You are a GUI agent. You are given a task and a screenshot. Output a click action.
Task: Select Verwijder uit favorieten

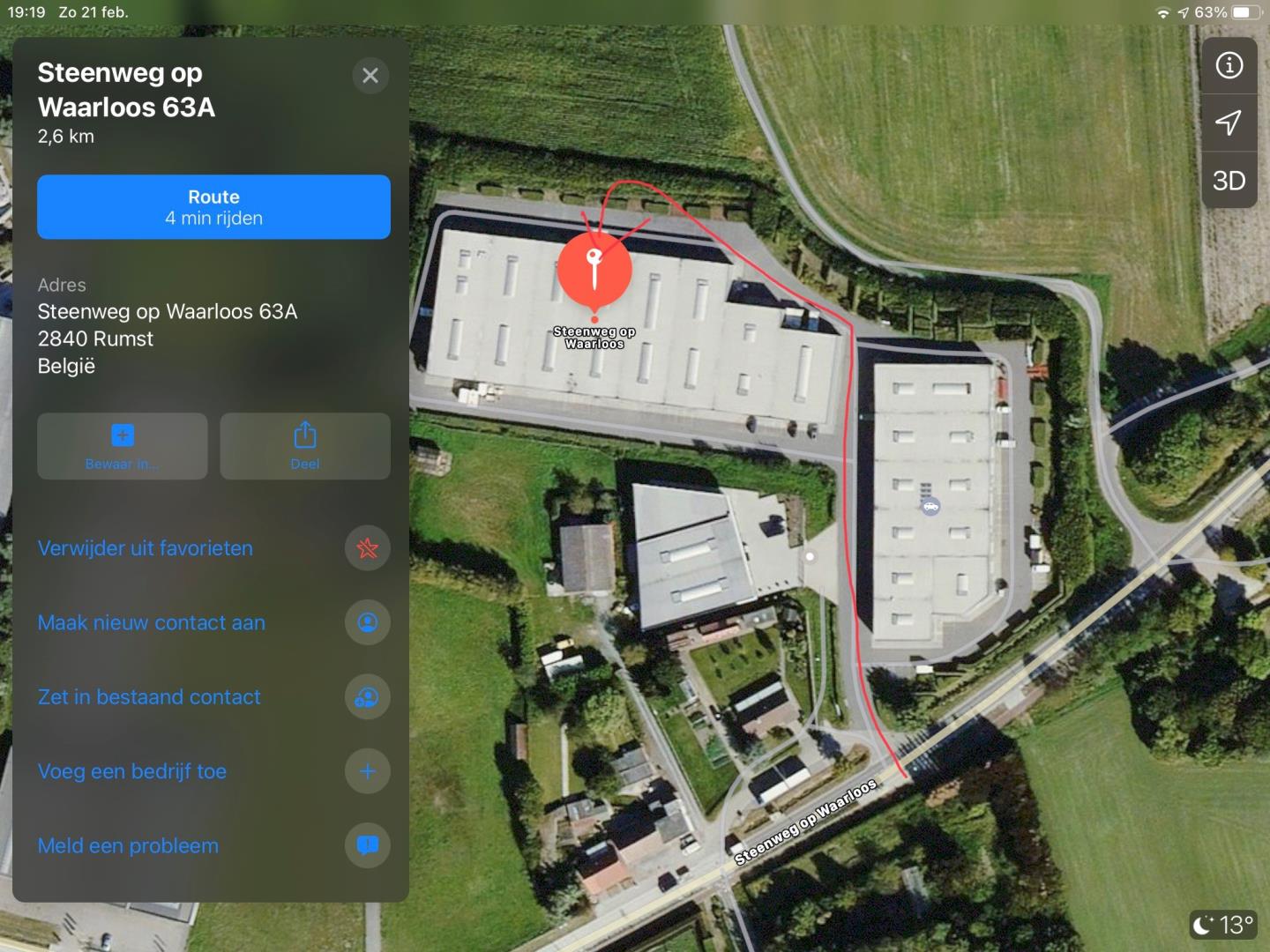point(145,548)
